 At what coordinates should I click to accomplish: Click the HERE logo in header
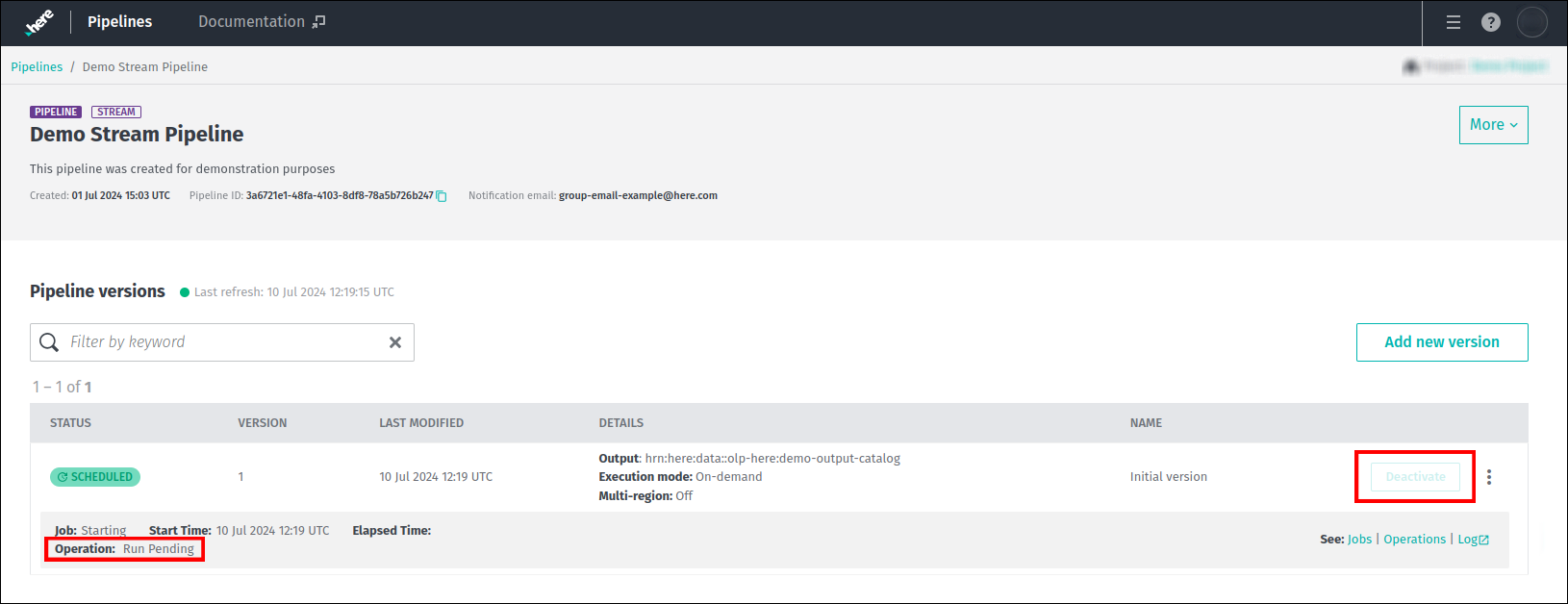pyautogui.click(x=38, y=22)
